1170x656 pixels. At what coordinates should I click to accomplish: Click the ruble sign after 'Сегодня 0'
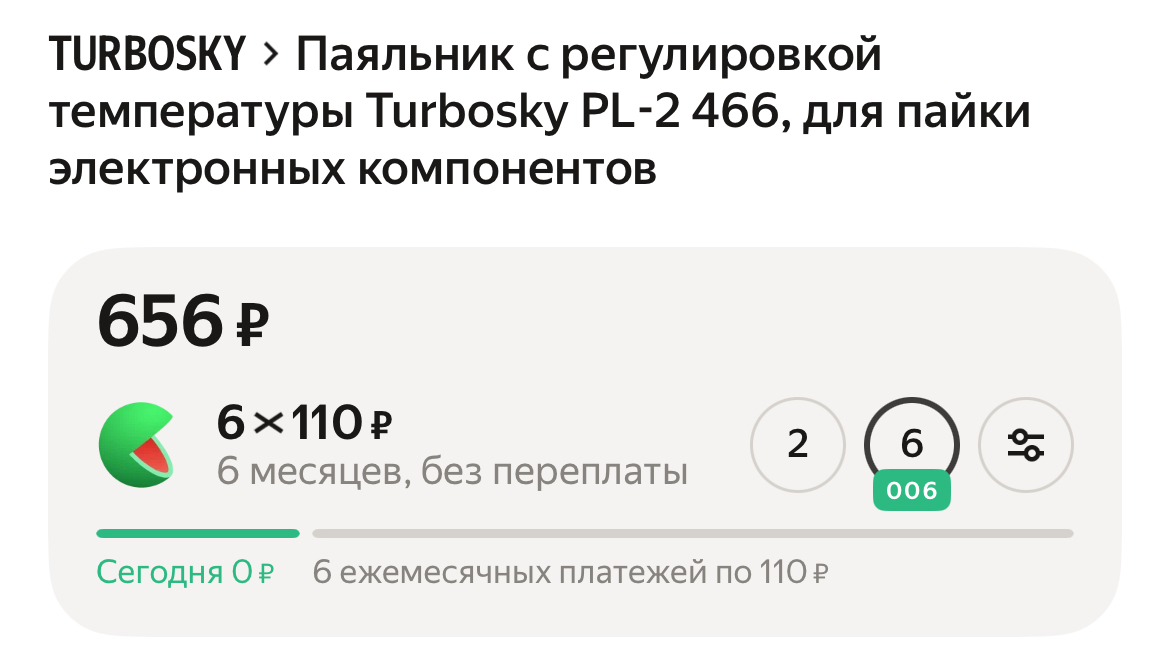(x=265, y=575)
